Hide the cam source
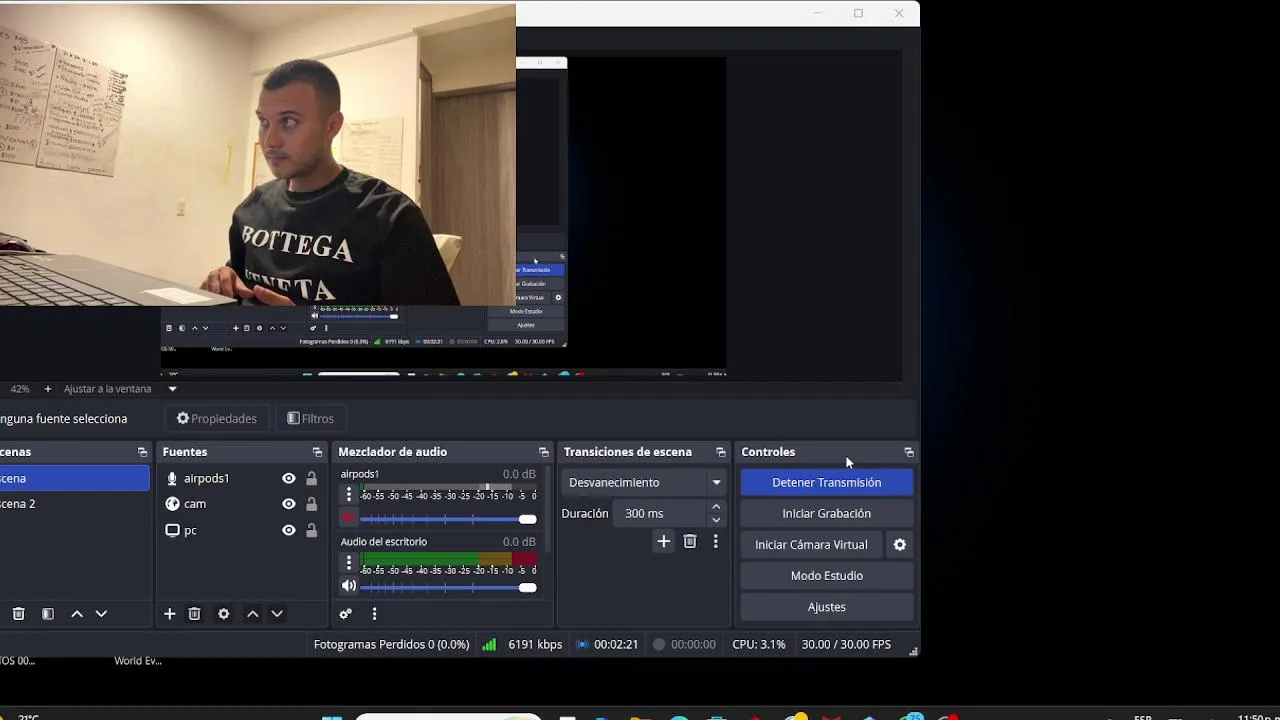Viewport: 1280px width, 720px height. 288,504
